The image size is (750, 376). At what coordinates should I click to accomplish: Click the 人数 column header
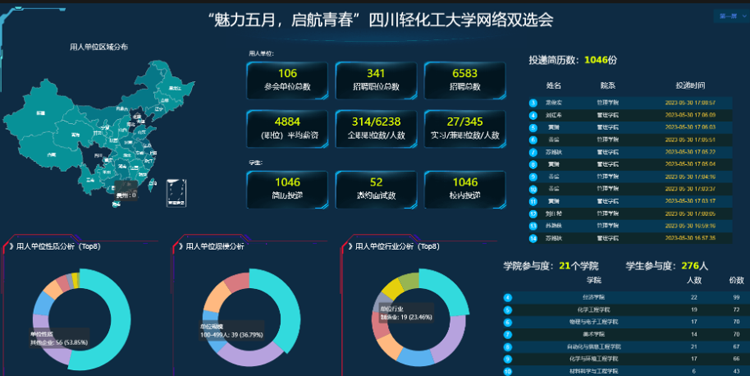click(x=694, y=280)
